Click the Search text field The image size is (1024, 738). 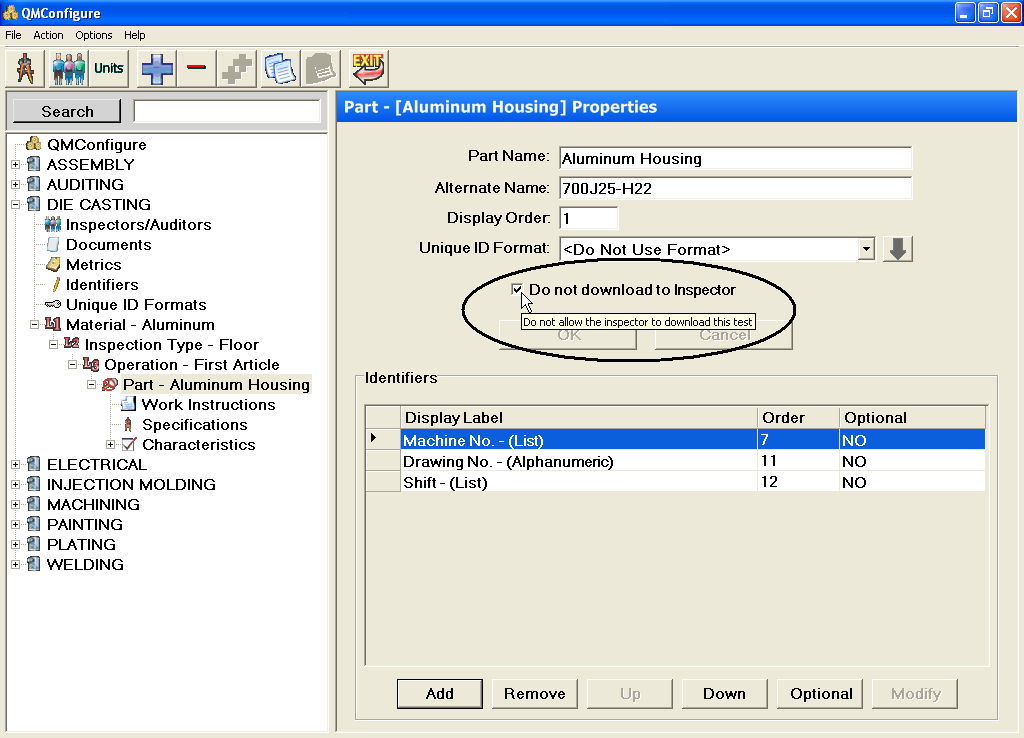pyautogui.click(x=227, y=111)
